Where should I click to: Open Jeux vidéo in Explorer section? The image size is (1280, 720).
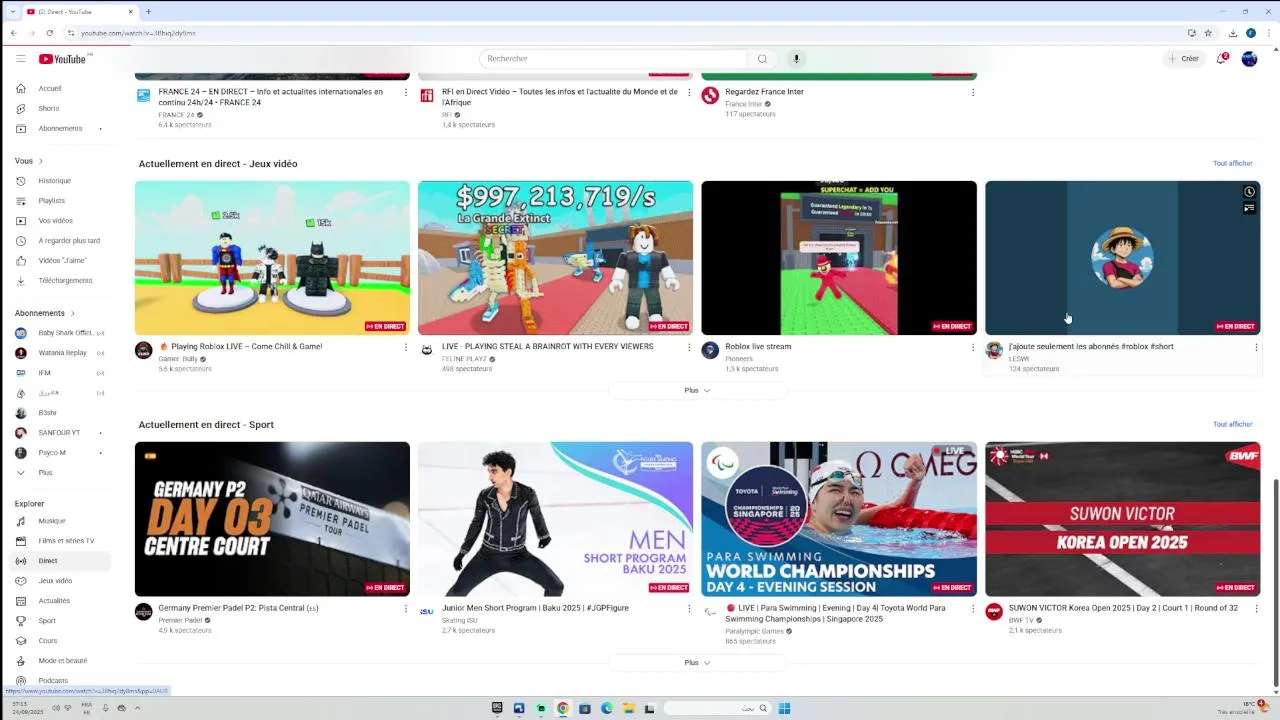coord(58,581)
